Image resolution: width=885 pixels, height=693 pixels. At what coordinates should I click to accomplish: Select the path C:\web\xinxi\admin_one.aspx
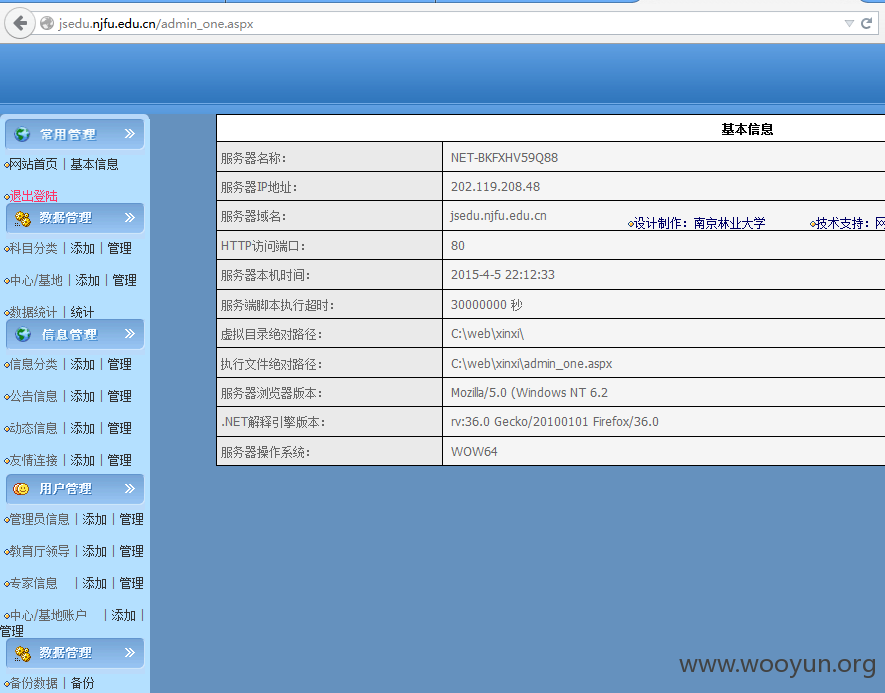pos(531,364)
